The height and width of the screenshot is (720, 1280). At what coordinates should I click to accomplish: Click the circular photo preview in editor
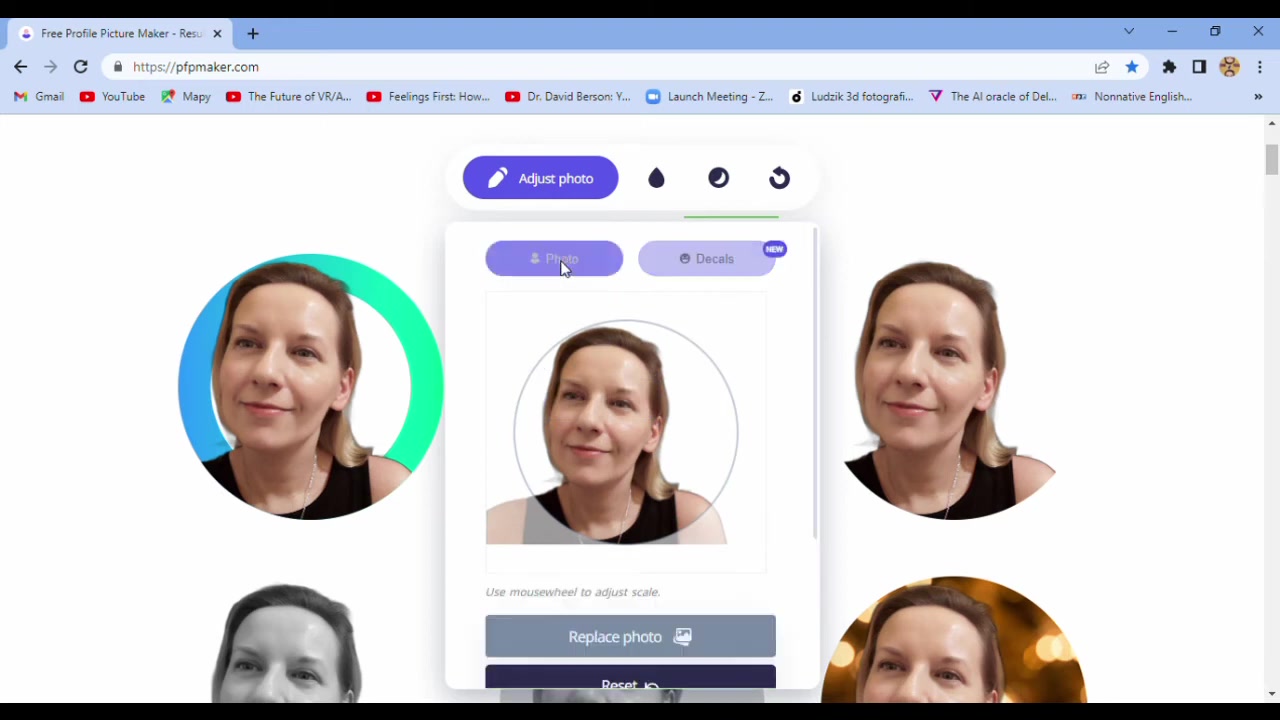626,432
